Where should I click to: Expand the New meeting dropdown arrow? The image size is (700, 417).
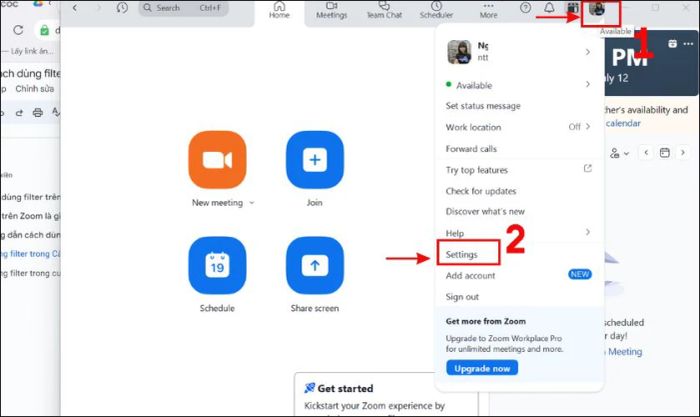pos(252,203)
